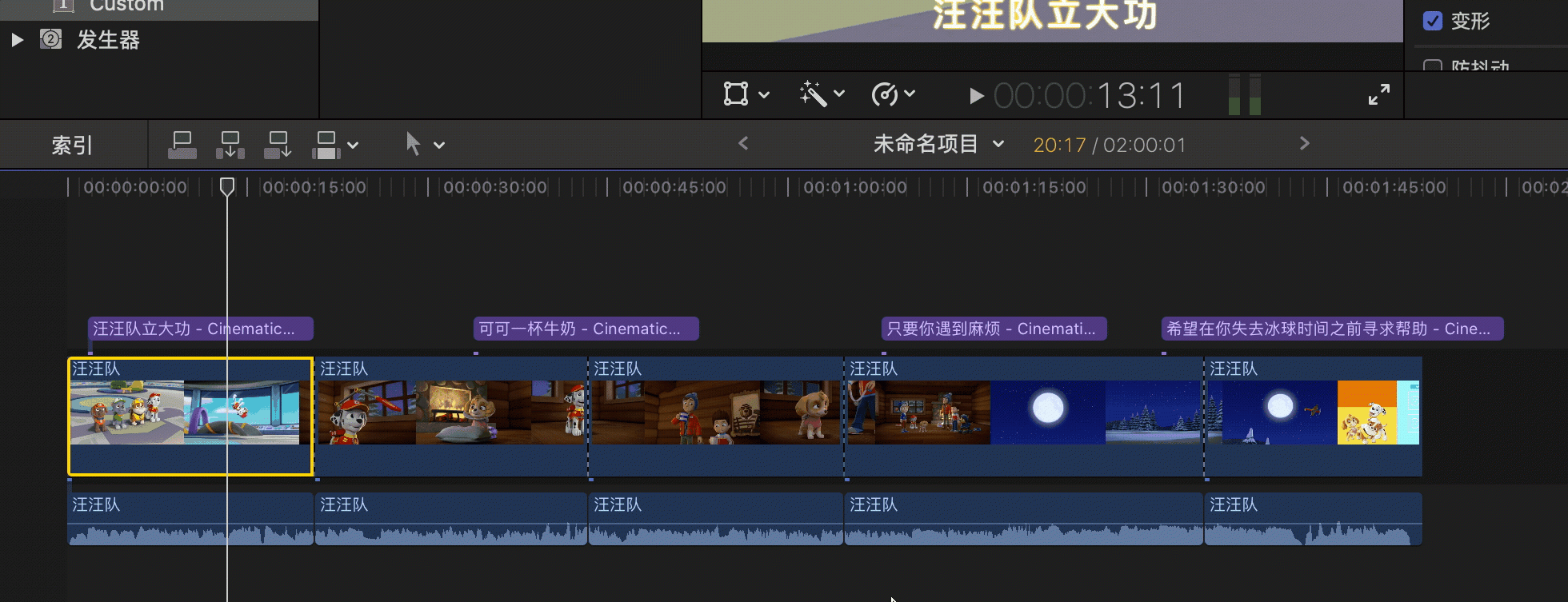Play the viewer video
Image resolution: width=1568 pixels, height=602 pixels.
(x=976, y=96)
